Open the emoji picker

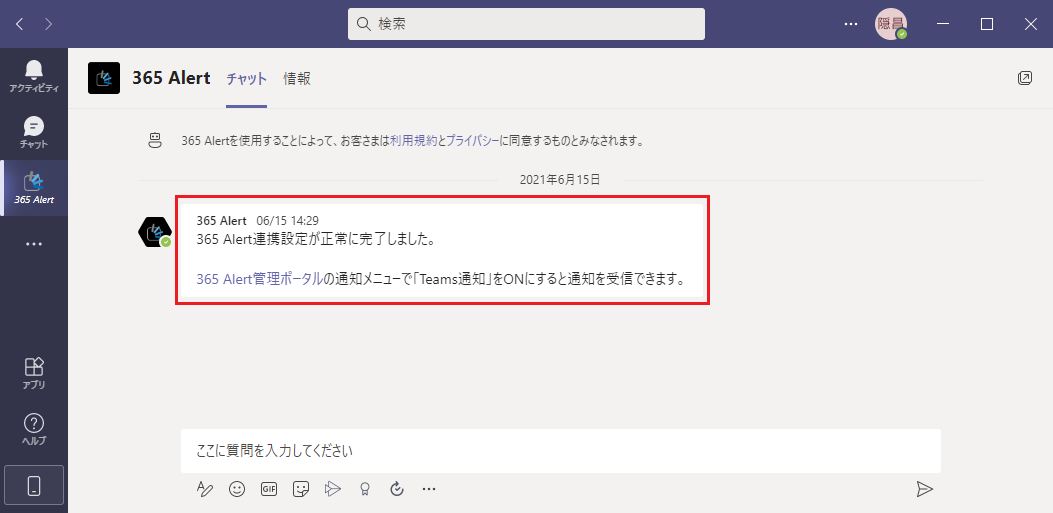coord(237,489)
